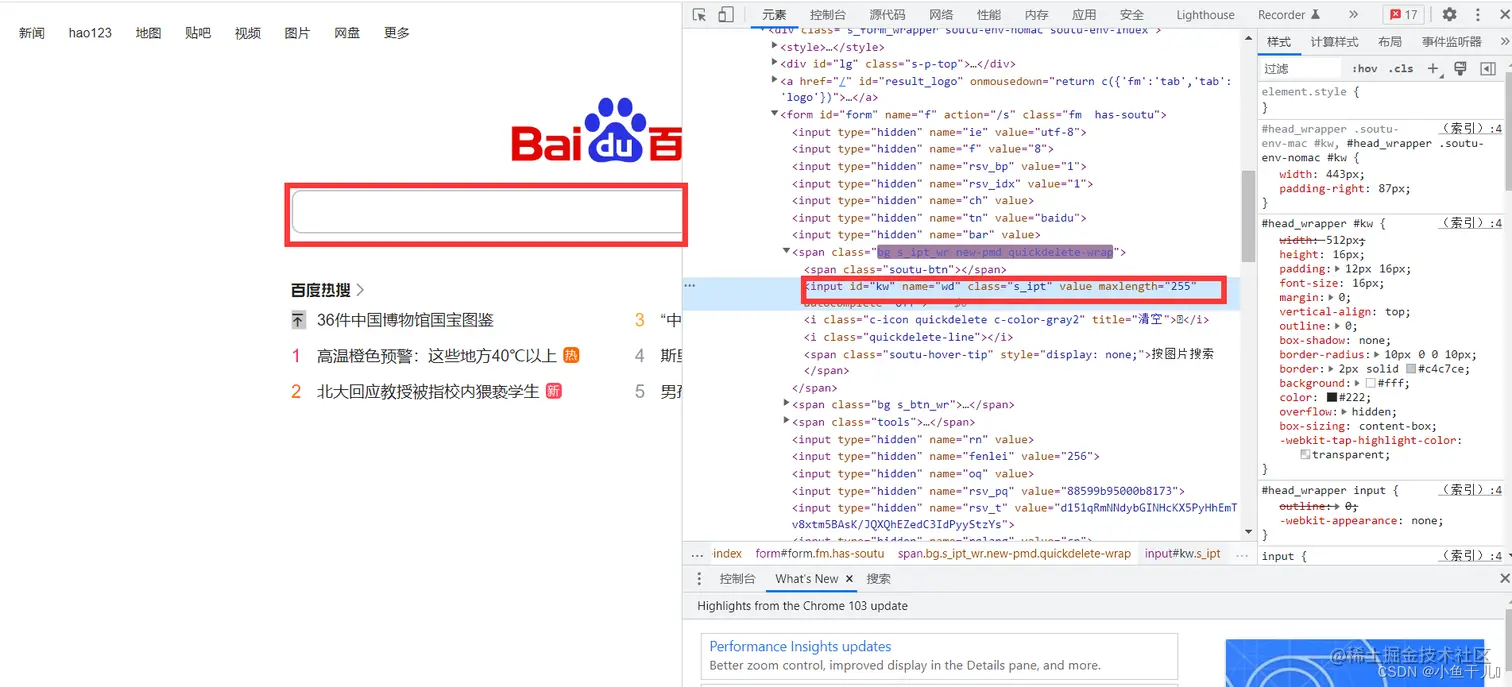Open the 内存 Memory tab
Viewport: 1512px width, 687px height.
click(1037, 15)
